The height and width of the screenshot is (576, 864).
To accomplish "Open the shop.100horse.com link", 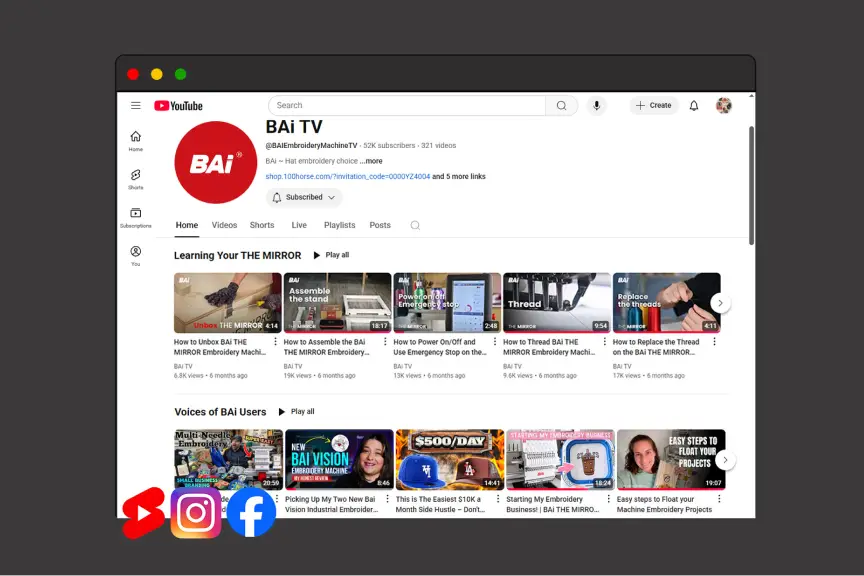I will [x=347, y=177].
